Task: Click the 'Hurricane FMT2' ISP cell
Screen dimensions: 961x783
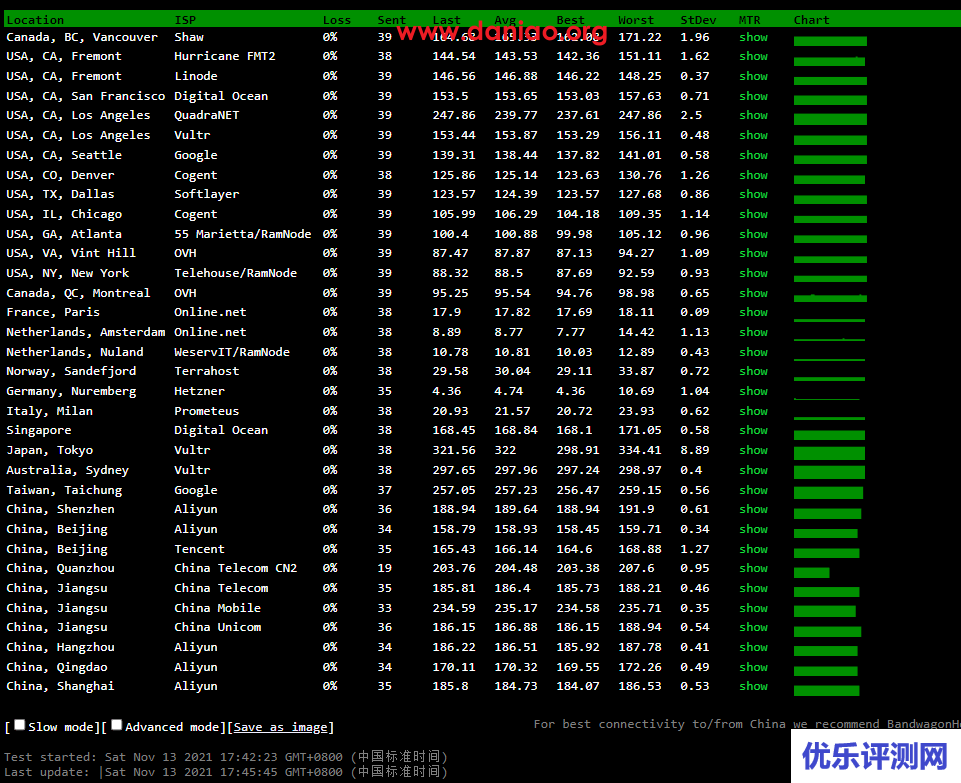Action: [225, 56]
